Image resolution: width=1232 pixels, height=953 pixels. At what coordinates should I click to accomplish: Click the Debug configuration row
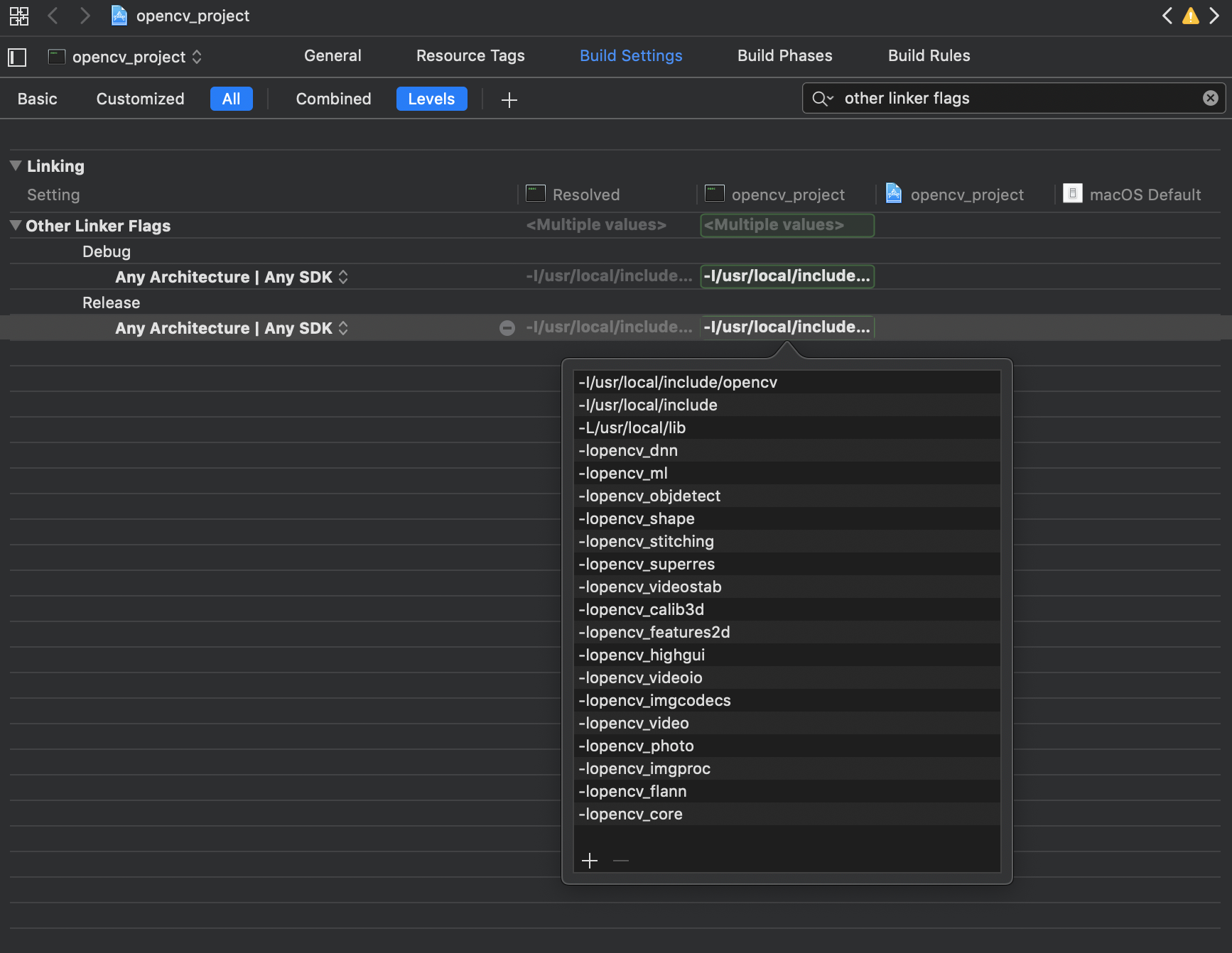click(615, 251)
